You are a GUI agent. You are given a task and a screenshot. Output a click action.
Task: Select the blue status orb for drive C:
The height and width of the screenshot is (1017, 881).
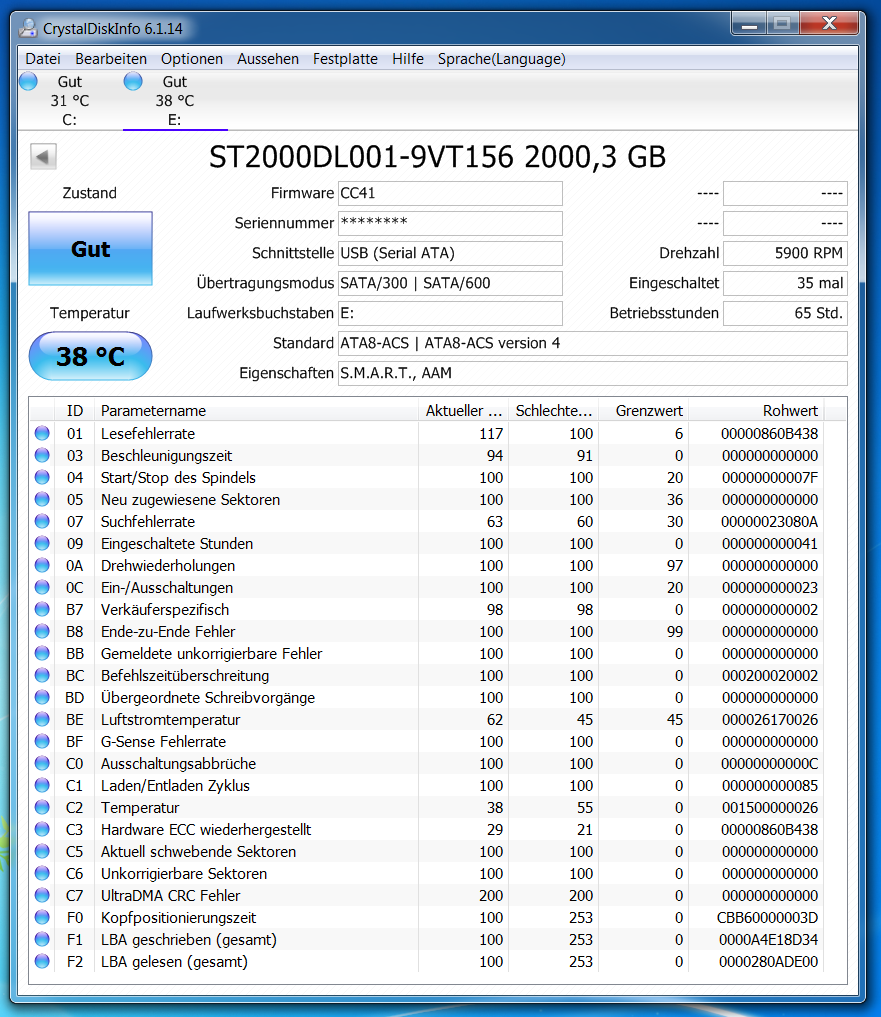click(29, 82)
